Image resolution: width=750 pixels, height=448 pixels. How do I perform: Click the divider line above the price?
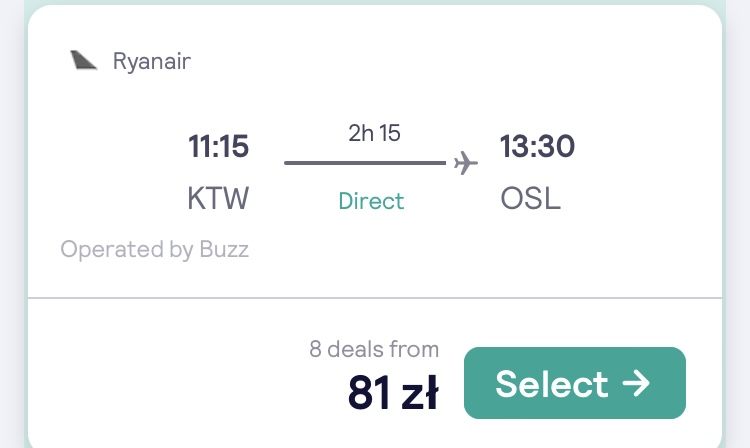click(x=375, y=298)
